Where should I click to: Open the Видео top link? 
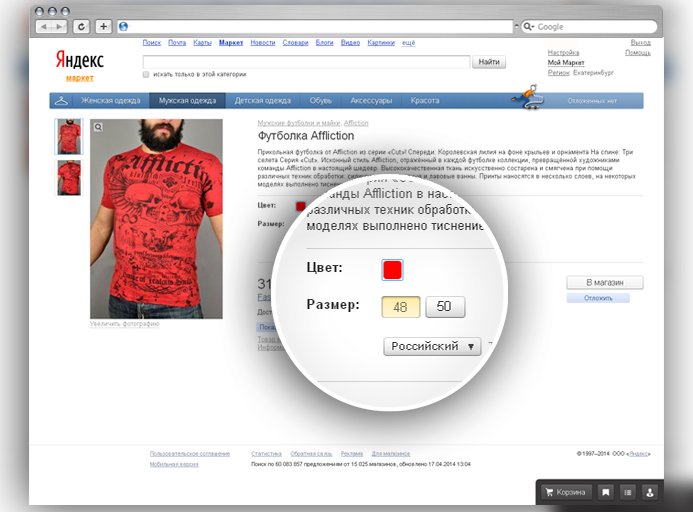point(350,42)
